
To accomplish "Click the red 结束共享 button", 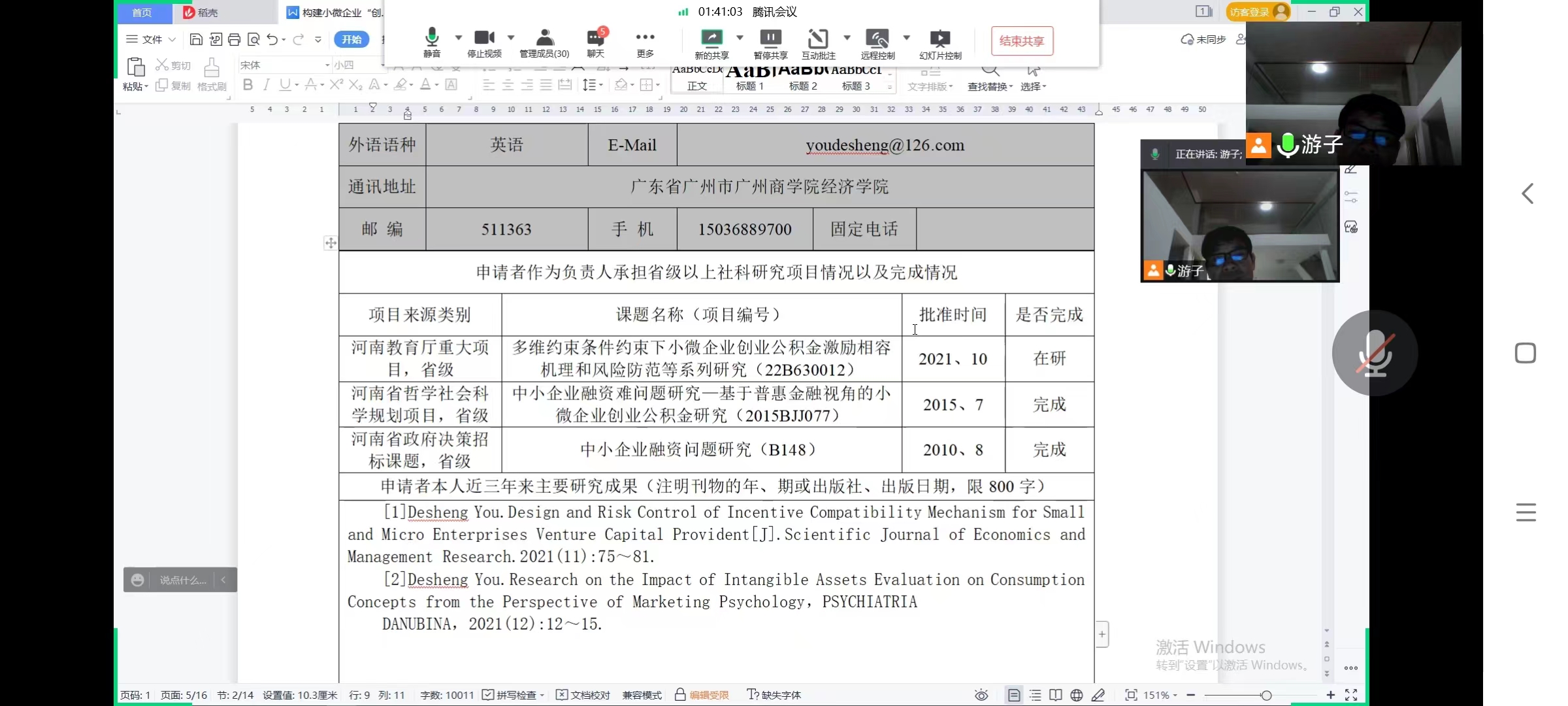I will pyautogui.click(x=1021, y=41).
